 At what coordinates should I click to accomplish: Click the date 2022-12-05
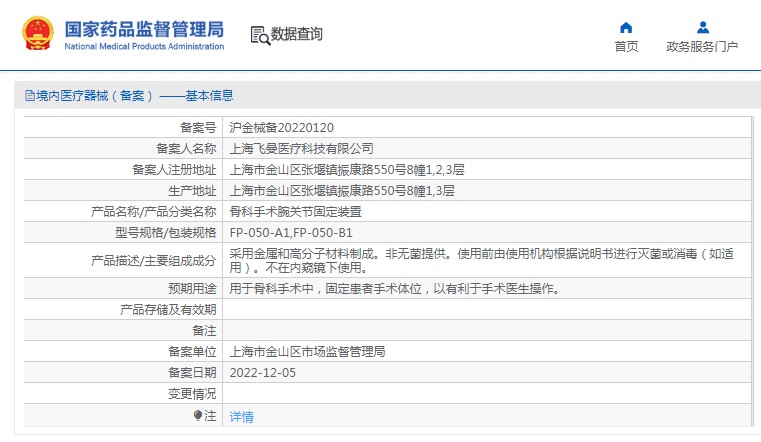[x=263, y=373]
